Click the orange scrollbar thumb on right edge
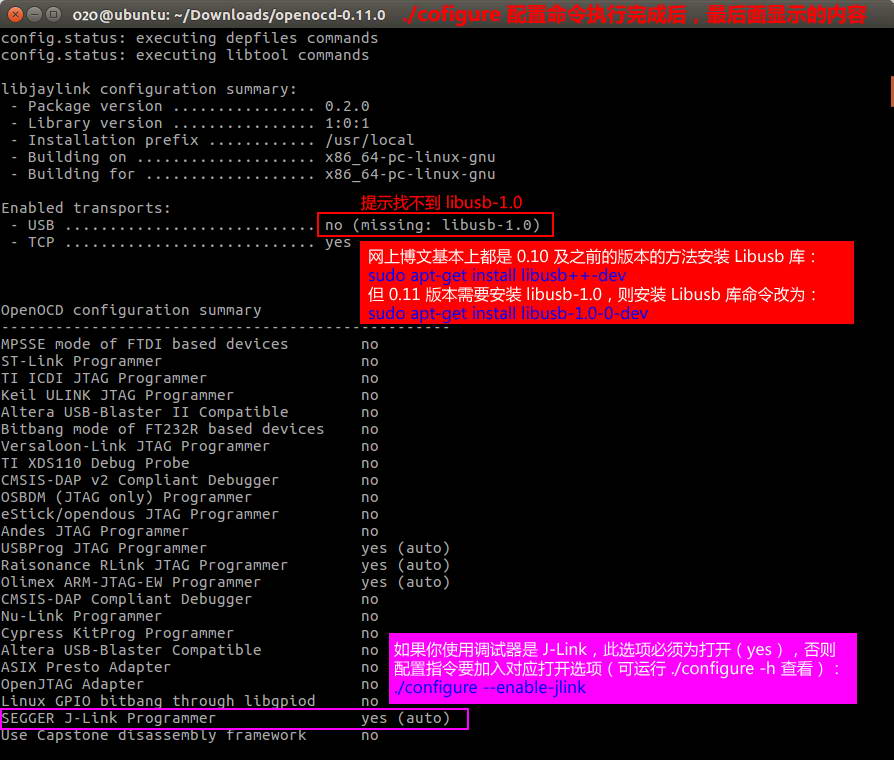This screenshot has width=894, height=760. click(890, 90)
